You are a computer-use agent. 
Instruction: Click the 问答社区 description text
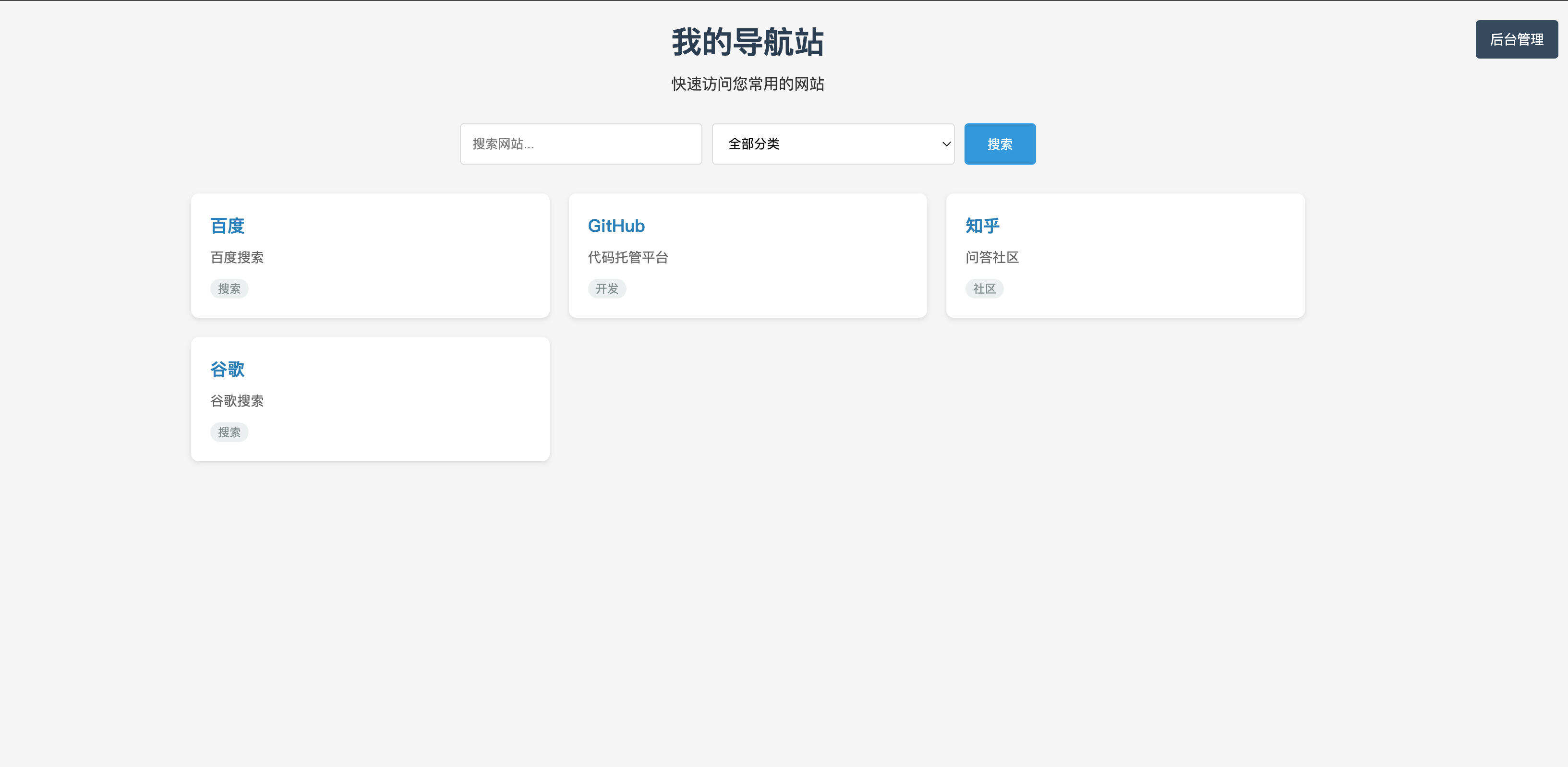click(992, 257)
